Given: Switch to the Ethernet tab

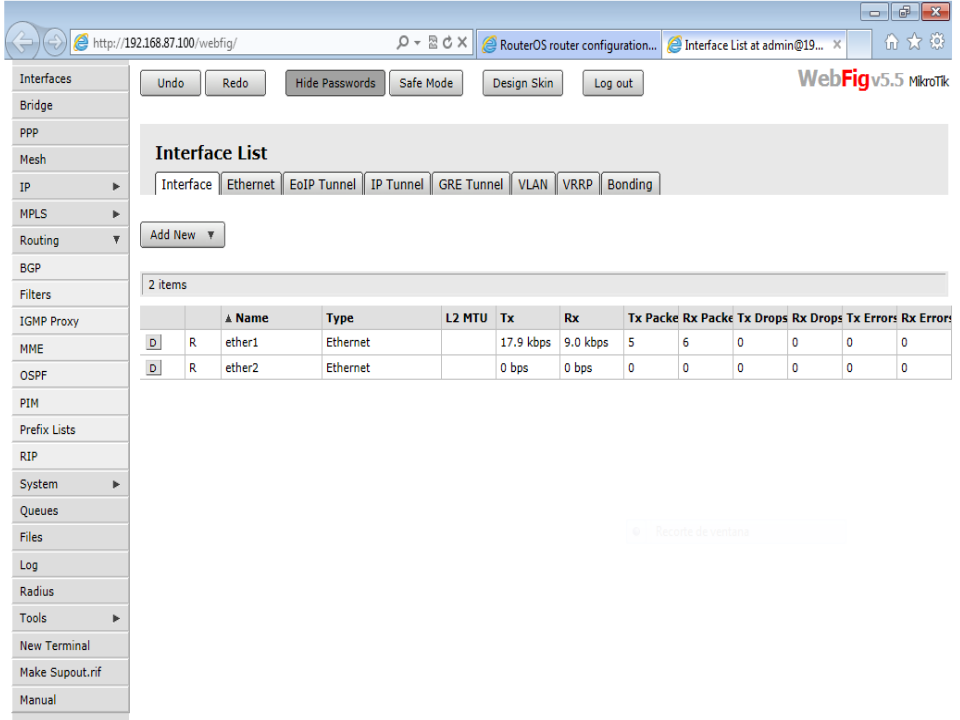Looking at the screenshot, I should pyautogui.click(x=250, y=184).
